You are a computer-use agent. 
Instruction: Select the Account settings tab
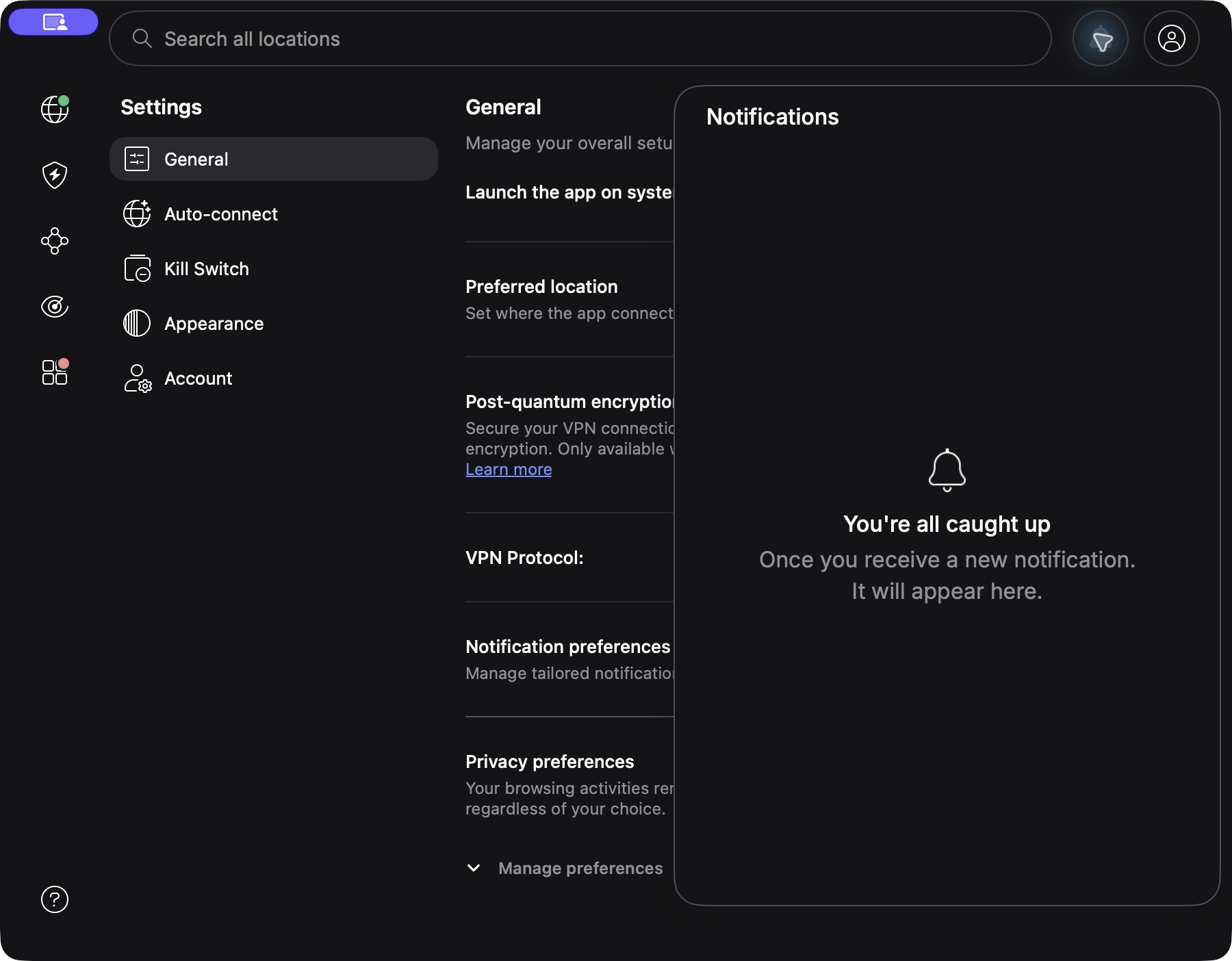pos(274,378)
